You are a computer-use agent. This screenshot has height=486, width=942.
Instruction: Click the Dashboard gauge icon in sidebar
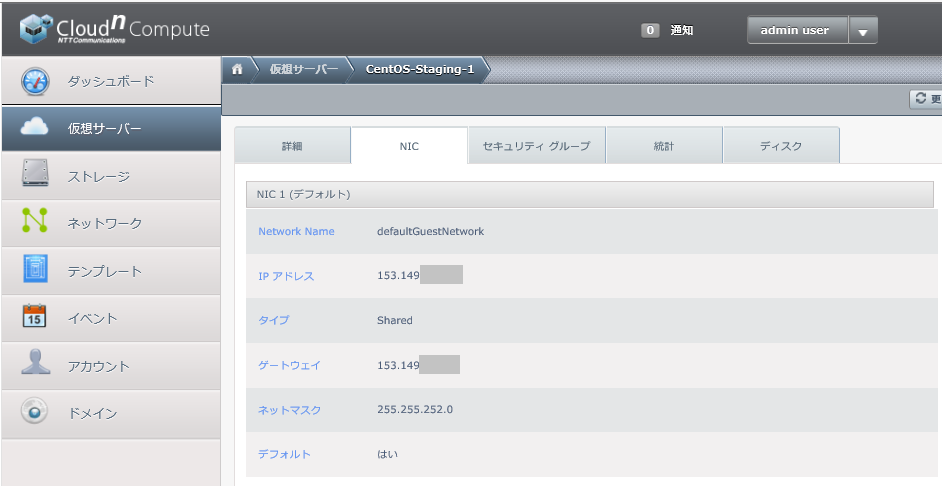click(x=35, y=81)
